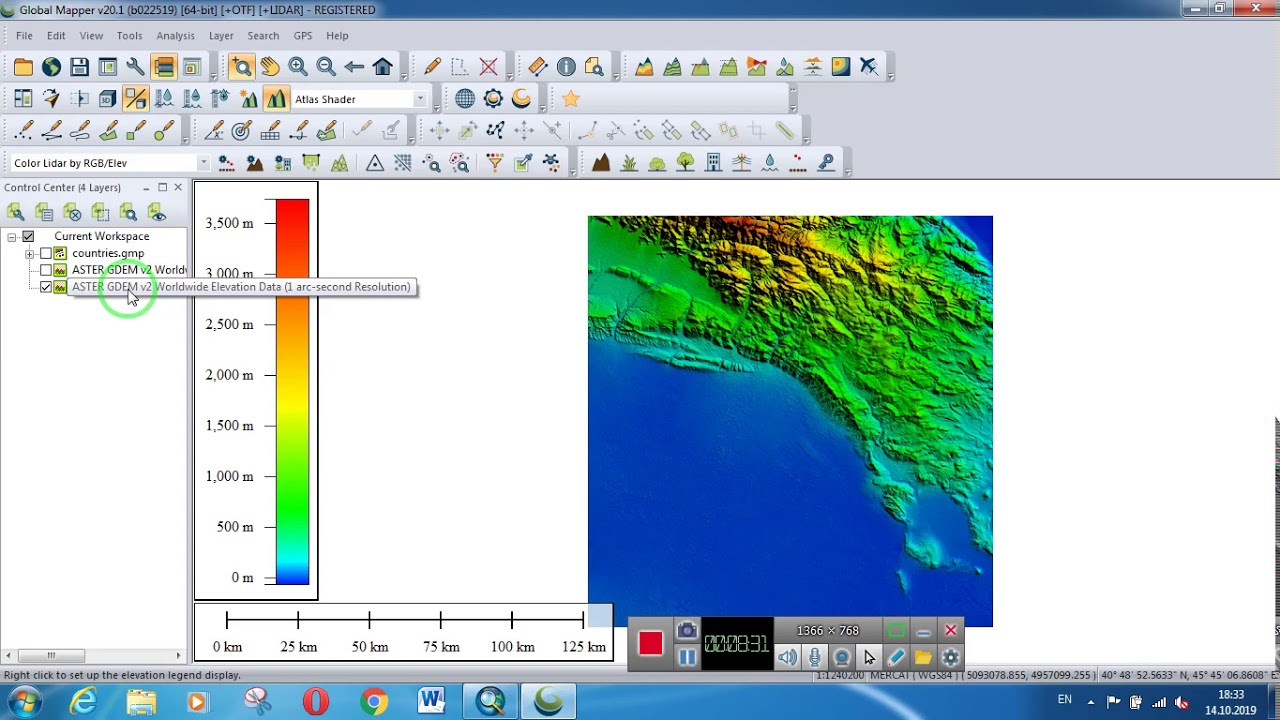Collapse the Current Workspace tree node
Image resolution: width=1280 pixels, height=720 pixels.
(x=12, y=237)
